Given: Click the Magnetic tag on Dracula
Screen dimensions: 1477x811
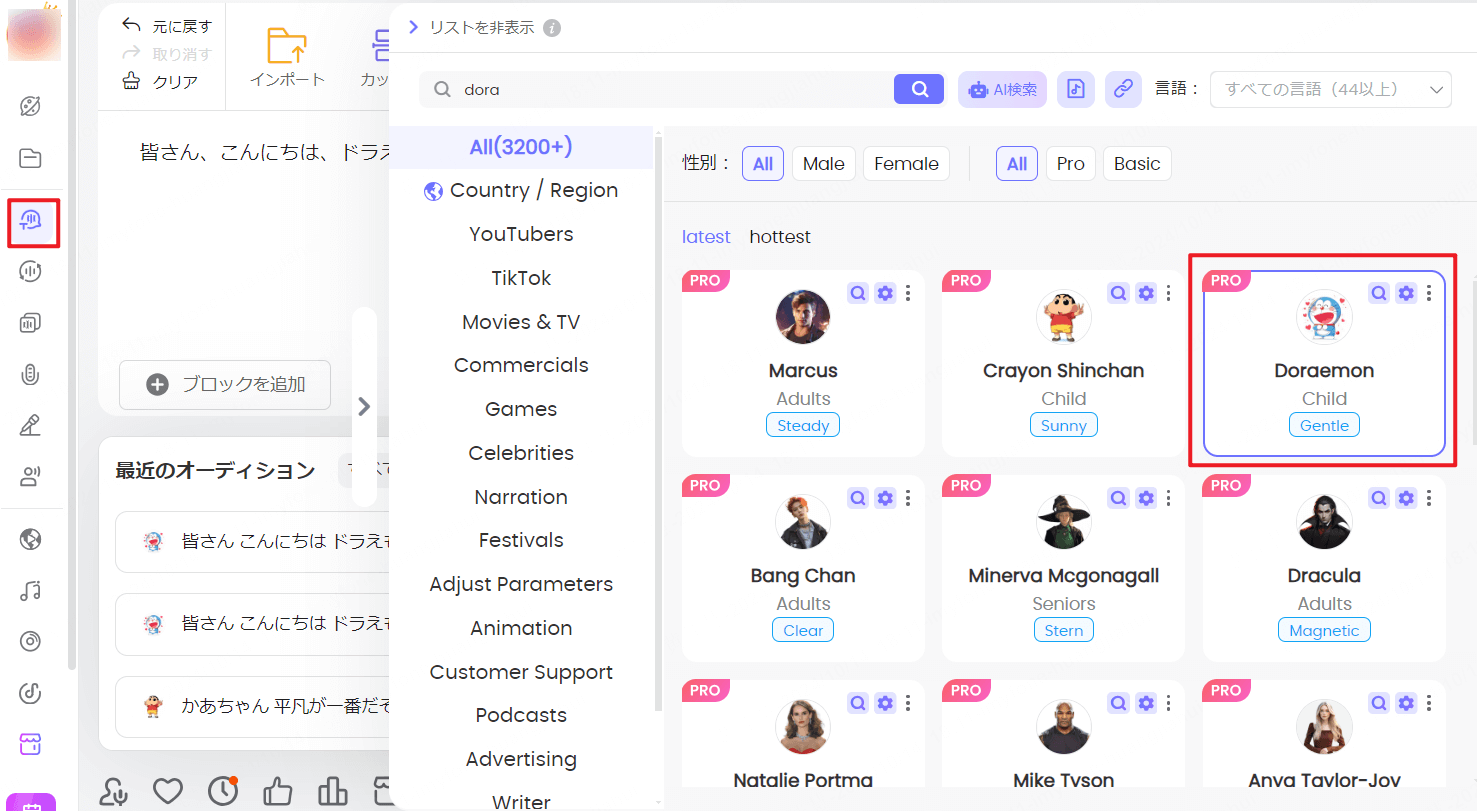Looking at the screenshot, I should pyautogui.click(x=1324, y=630).
